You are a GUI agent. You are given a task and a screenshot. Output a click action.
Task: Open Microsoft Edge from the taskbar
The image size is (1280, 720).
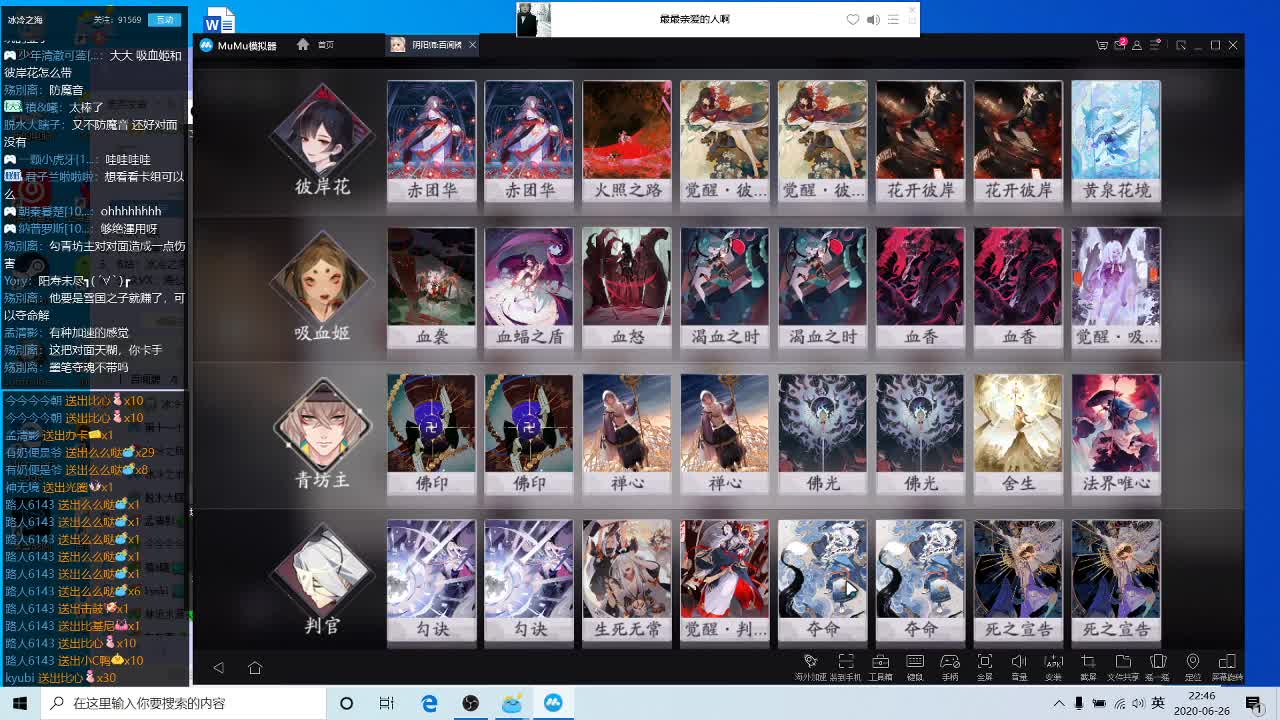(429, 703)
